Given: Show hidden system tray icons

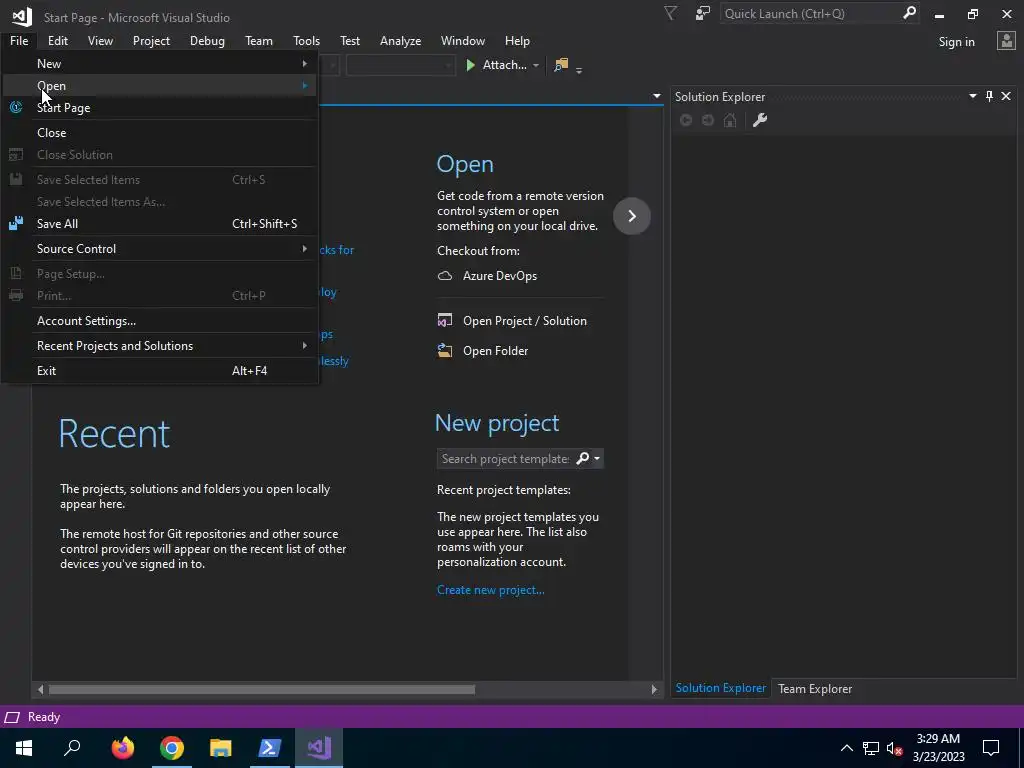Looking at the screenshot, I should [x=846, y=748].
